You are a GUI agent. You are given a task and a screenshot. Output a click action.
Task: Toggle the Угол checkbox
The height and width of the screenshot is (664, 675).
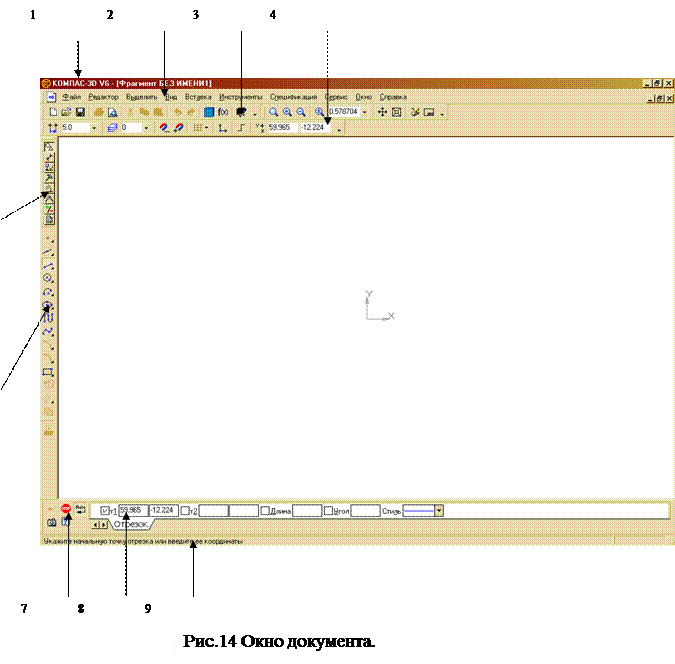(x=328, y=511)
